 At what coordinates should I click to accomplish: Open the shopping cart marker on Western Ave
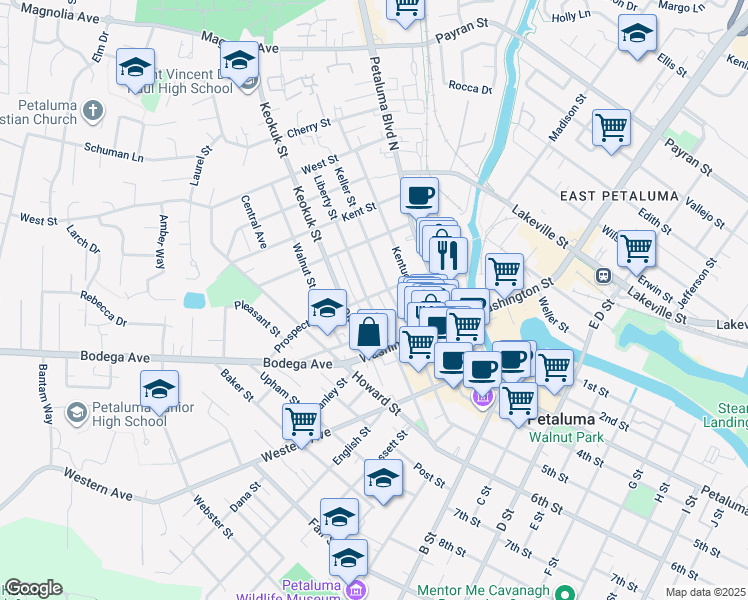[x=301, y=421]
